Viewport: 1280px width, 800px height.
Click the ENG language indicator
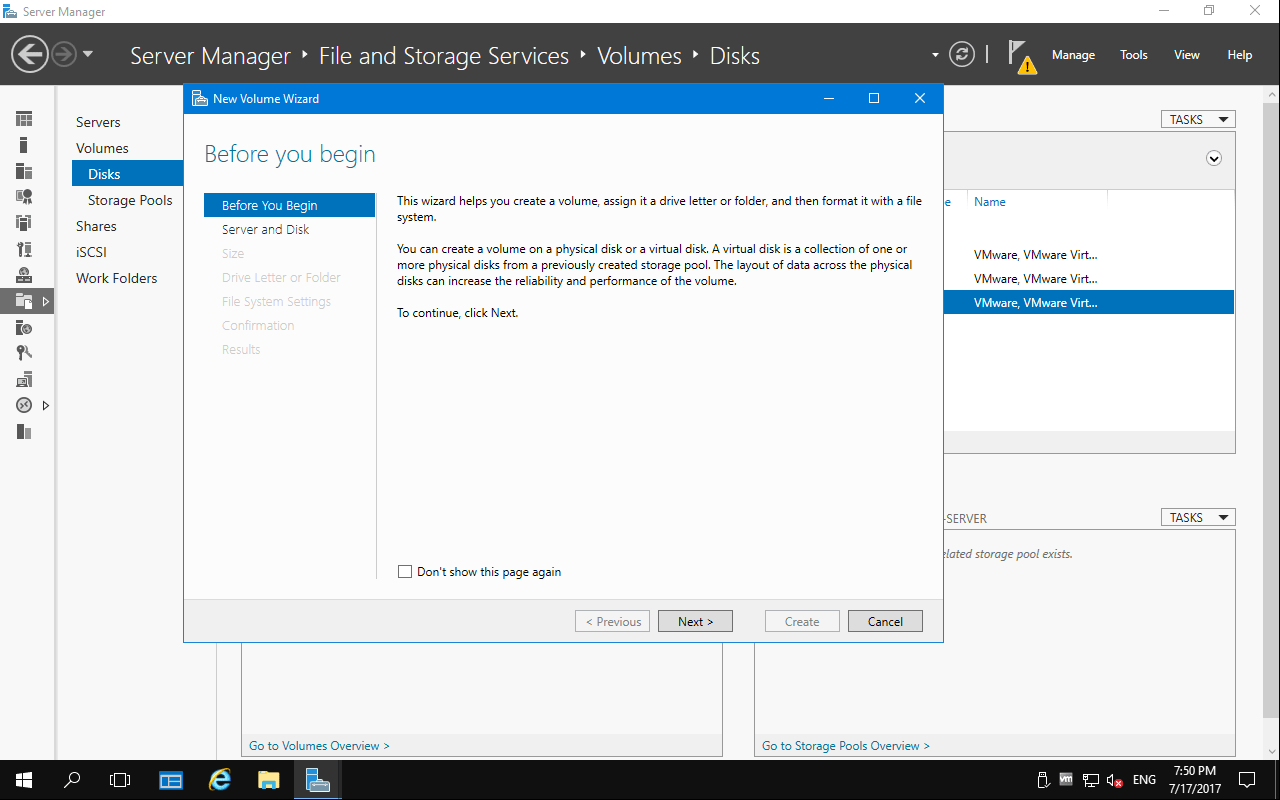click(1145, 779)
